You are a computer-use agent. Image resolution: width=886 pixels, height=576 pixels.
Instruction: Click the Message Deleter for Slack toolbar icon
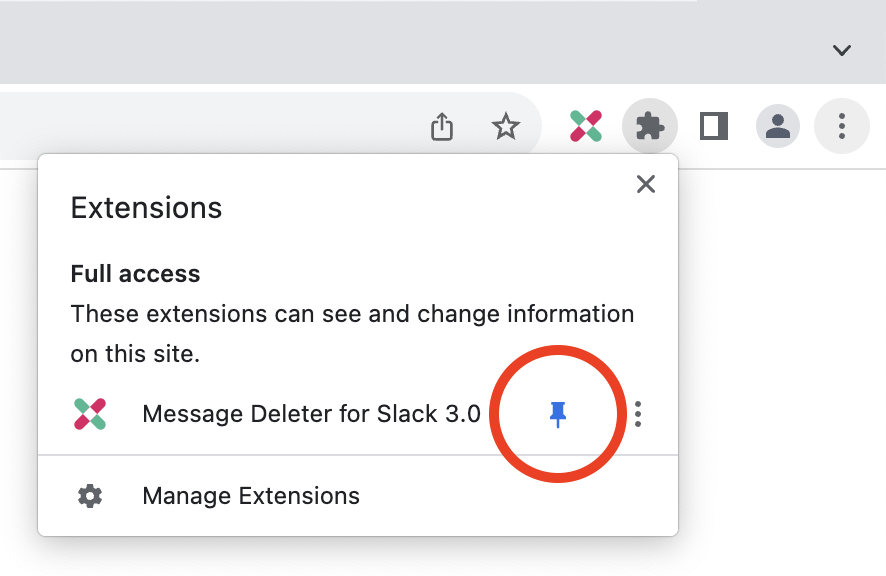pyautogui.click(x=585, y=126)
